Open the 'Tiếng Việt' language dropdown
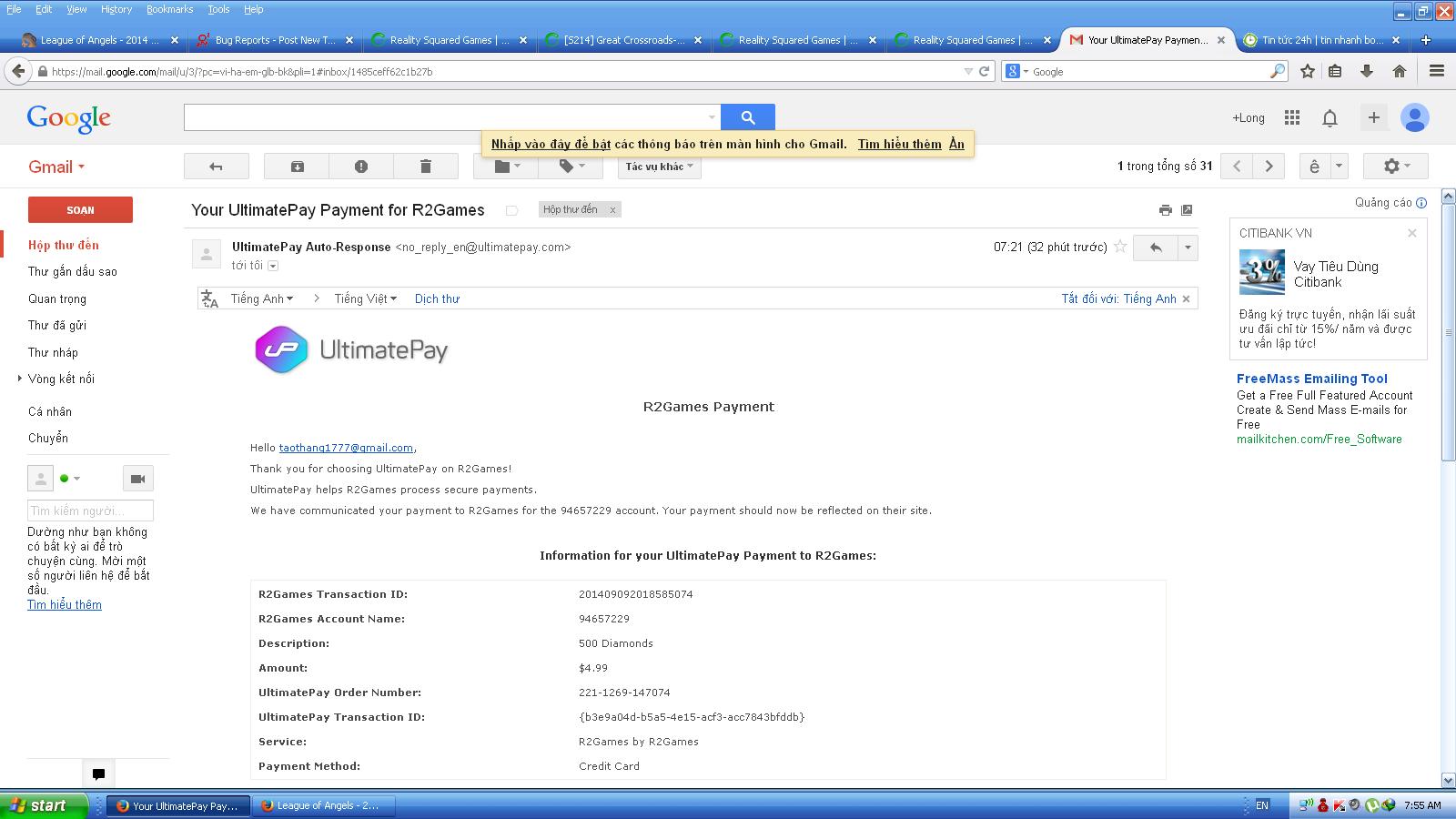1456x819 pixels. [365, 298]
